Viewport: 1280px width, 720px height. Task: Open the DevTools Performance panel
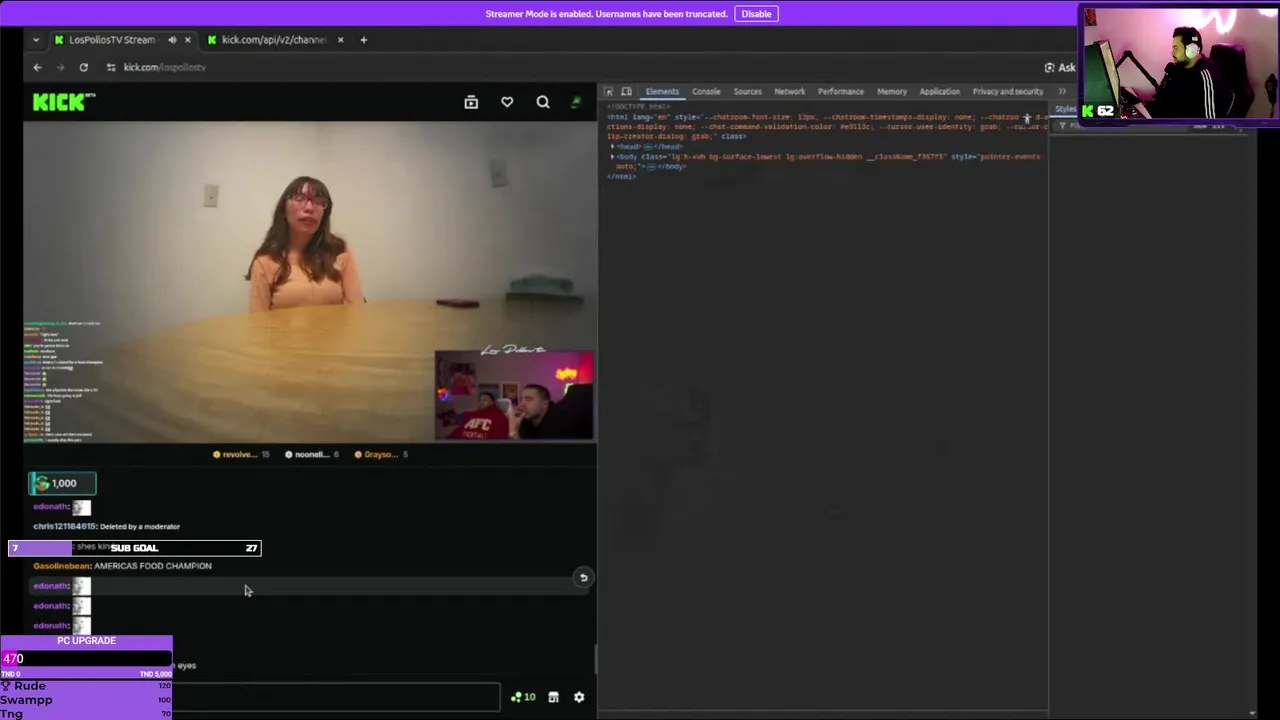841,91
